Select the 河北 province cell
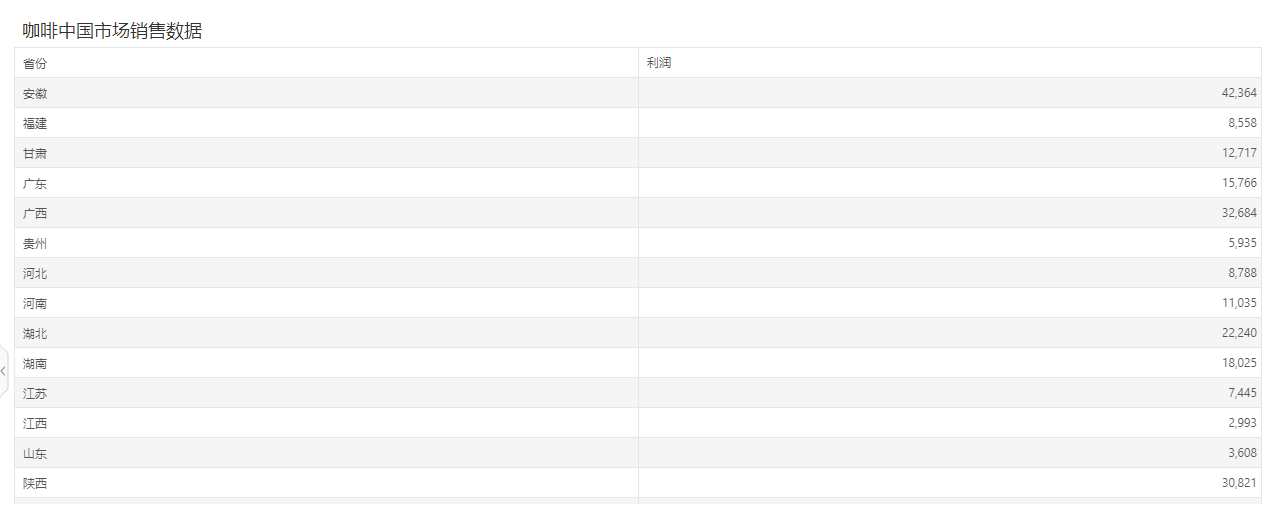This screenshot has width=1275, height=508. coord(326,273)
